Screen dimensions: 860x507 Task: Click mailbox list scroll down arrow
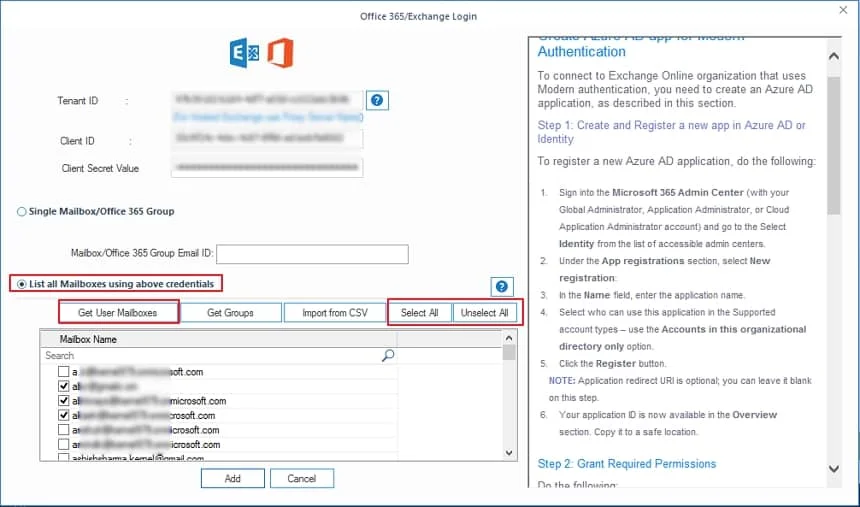tap(509, 453)
